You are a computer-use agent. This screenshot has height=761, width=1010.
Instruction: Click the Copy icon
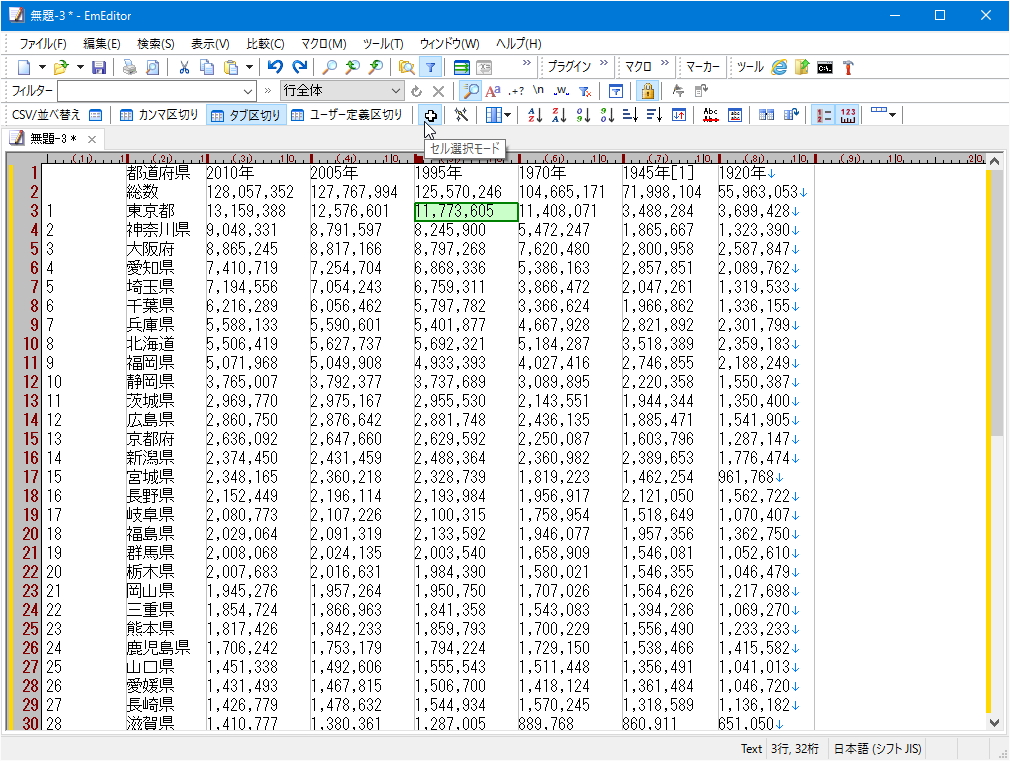(x=207, y=67)
